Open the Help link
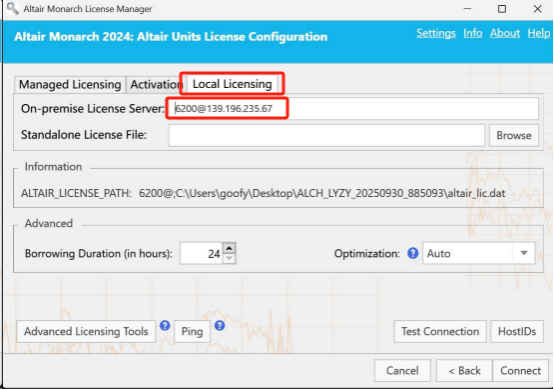This screenshot has width=554, height=389. (538, 33)
